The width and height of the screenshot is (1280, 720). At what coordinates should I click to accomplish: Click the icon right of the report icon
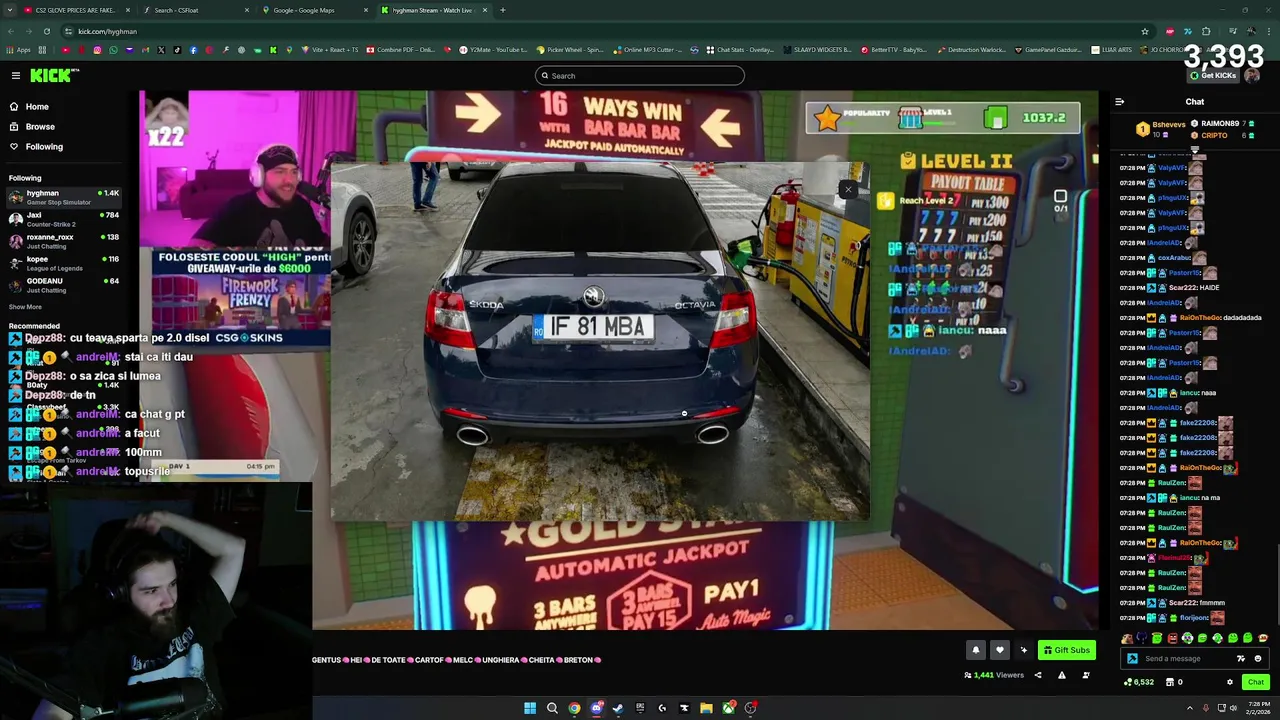coord(1086,675)
